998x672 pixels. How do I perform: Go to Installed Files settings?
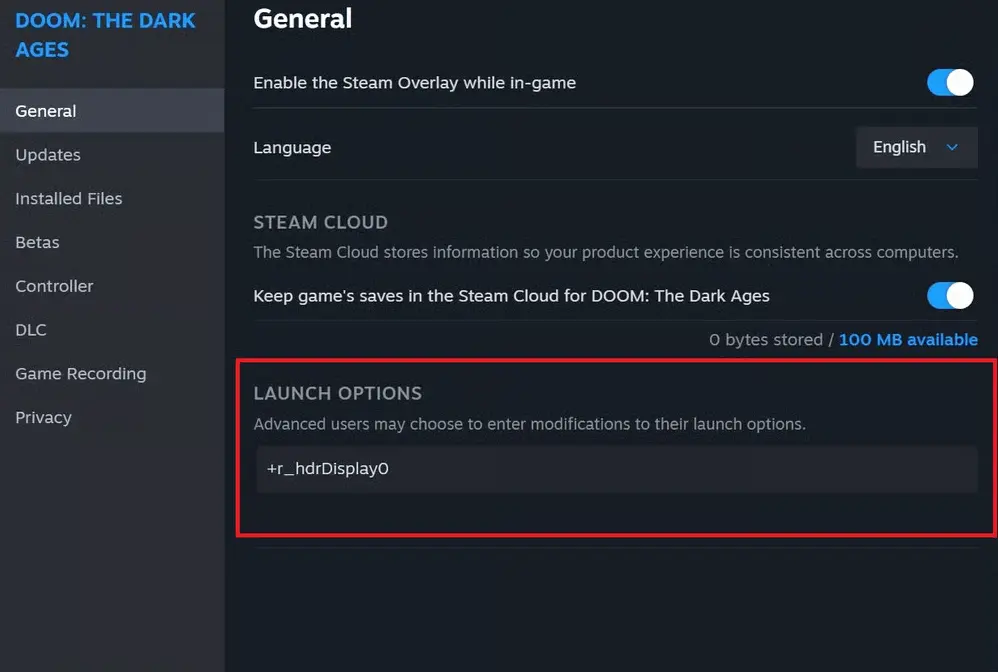point(69,199)
